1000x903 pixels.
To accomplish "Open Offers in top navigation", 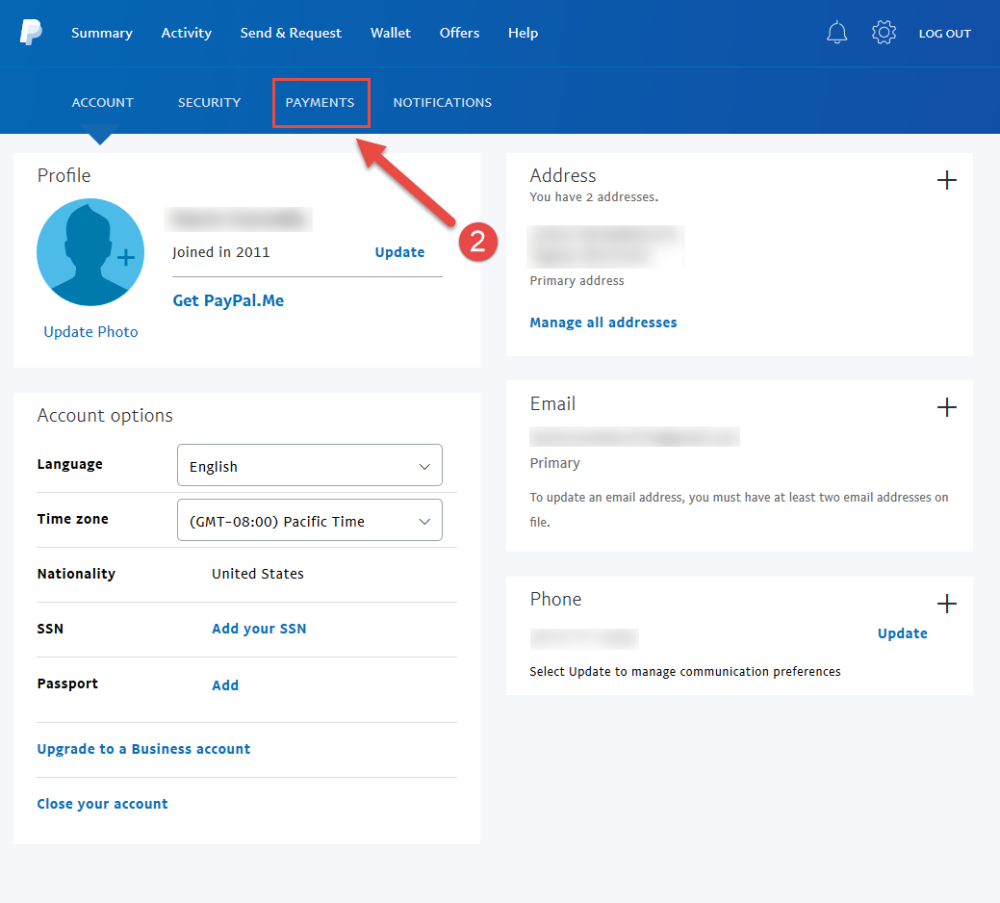I will click(x=459, y=33).
